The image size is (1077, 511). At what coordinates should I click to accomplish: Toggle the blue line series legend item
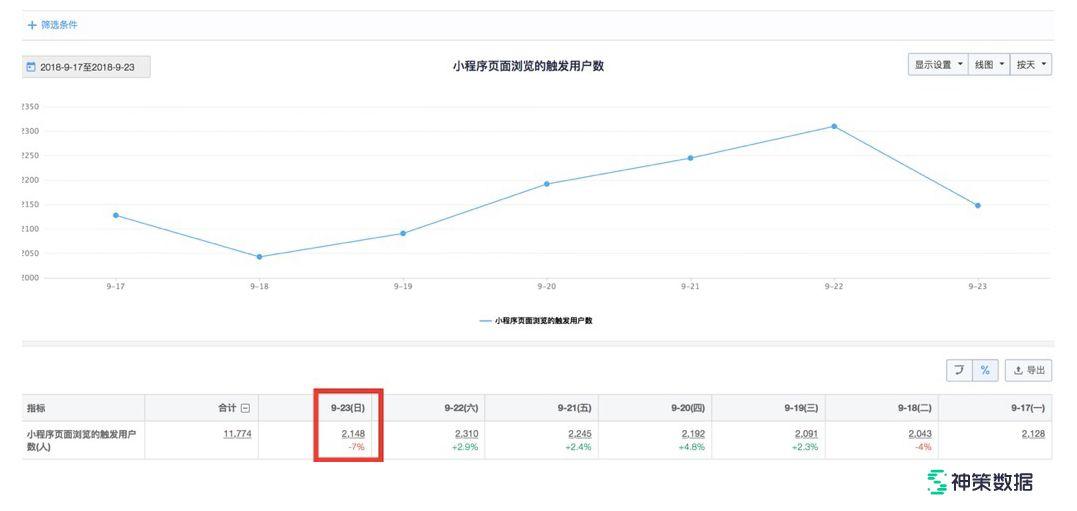click(536, 321)
